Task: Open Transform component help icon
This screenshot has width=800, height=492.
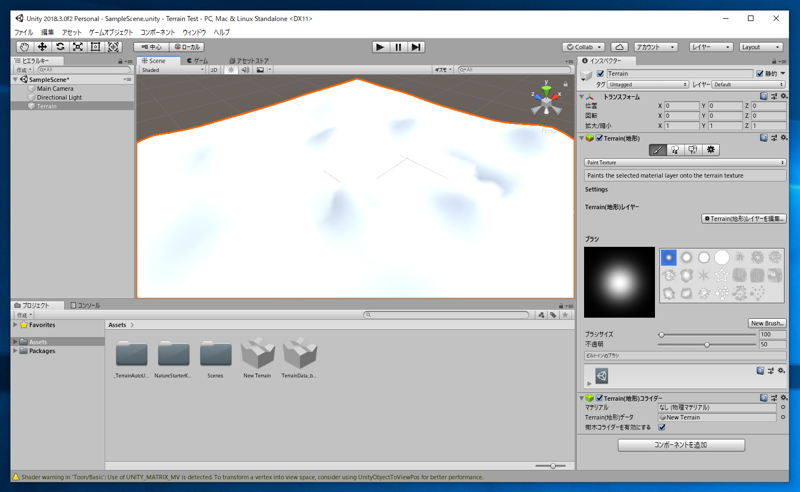Action: pyautogui.click(x=763, y=96)
